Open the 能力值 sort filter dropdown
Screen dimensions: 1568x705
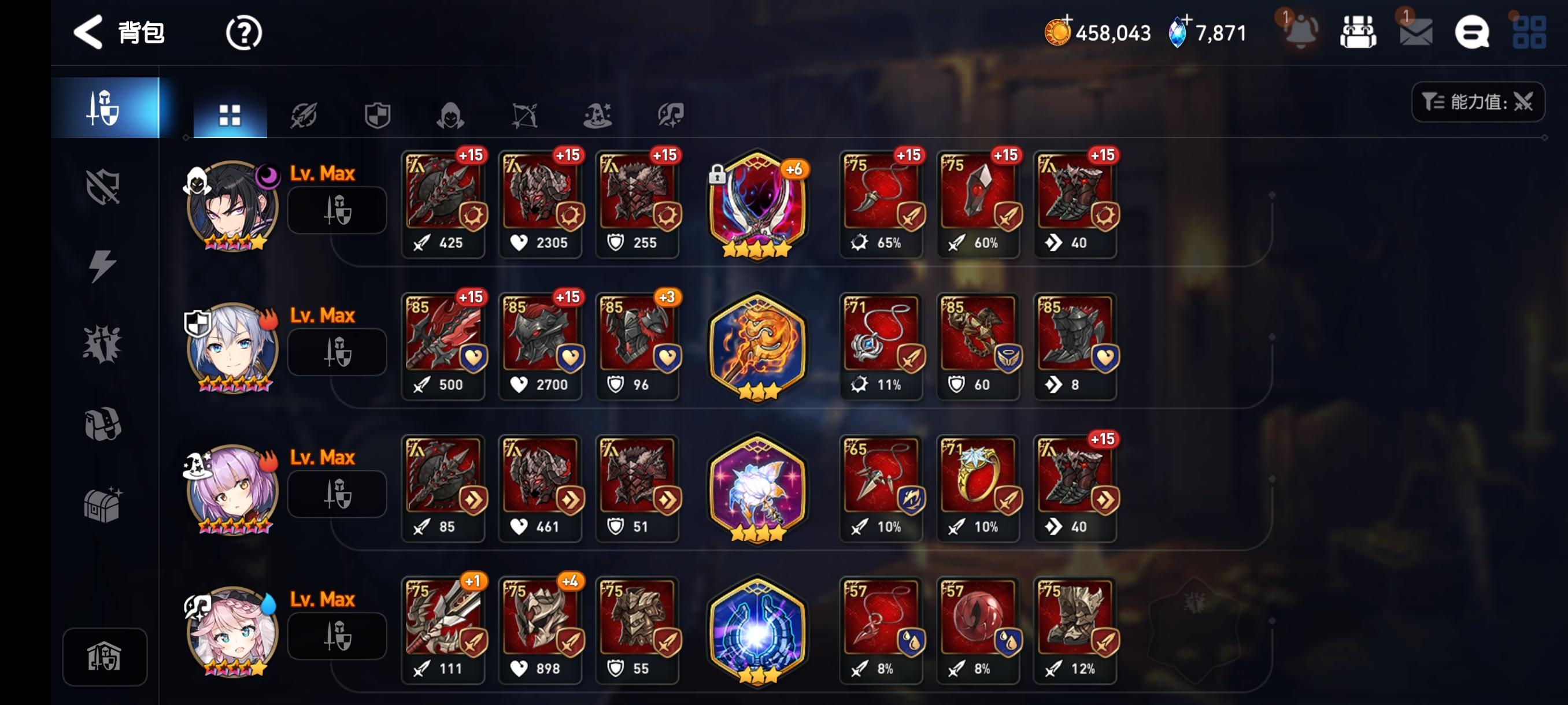coord(1477,102)
